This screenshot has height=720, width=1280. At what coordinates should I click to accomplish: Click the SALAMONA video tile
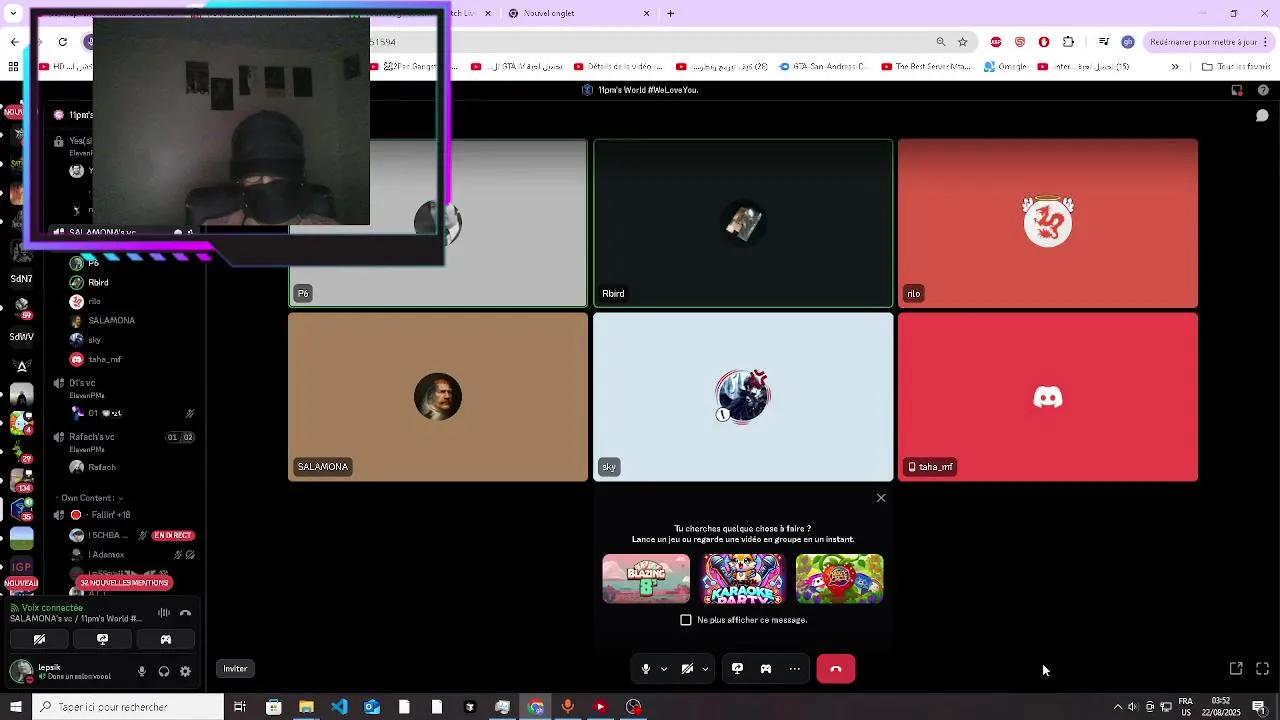click(x=438, y=397)
